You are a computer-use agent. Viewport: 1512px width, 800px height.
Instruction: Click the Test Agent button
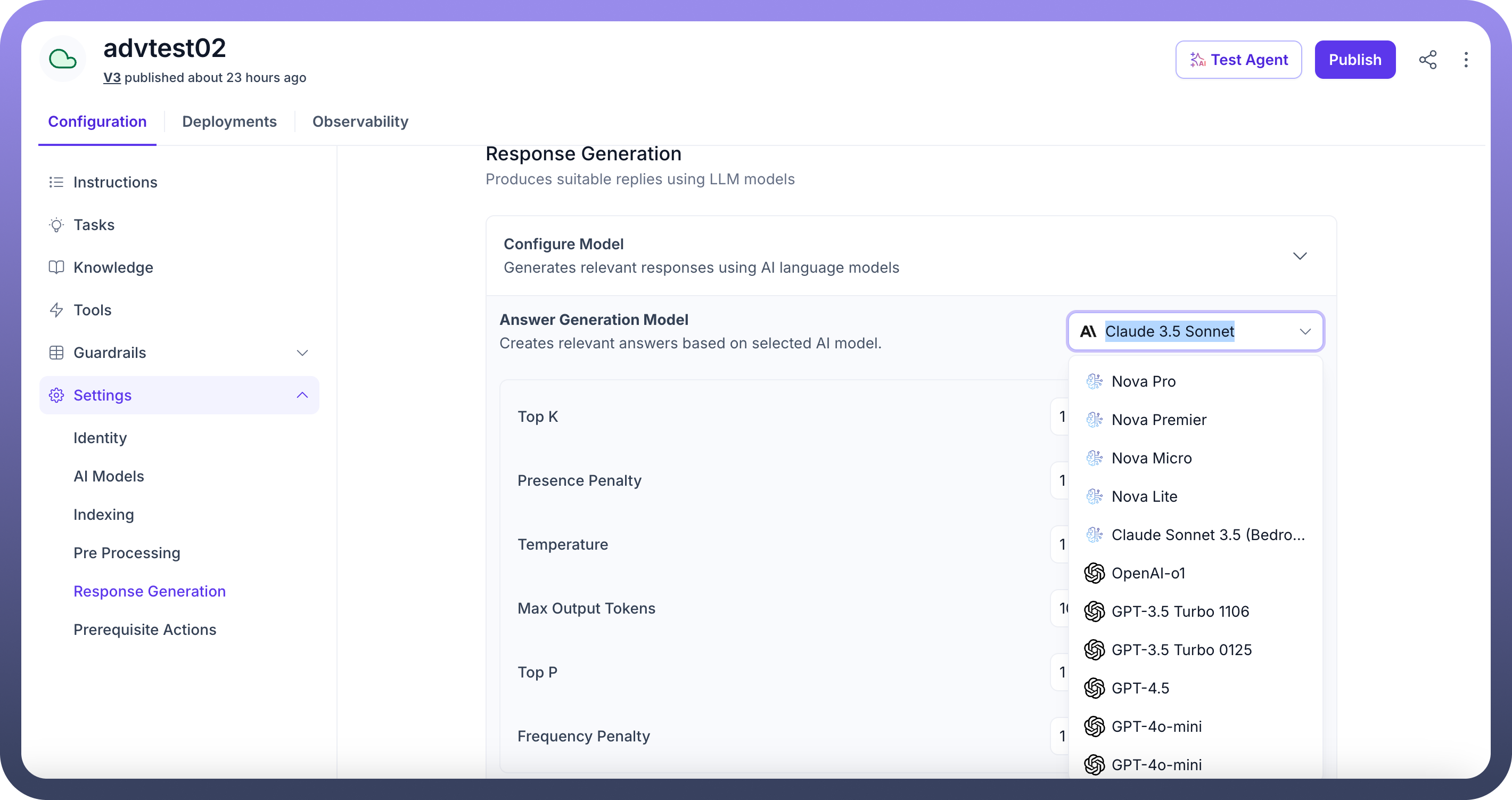[1238, 59]
